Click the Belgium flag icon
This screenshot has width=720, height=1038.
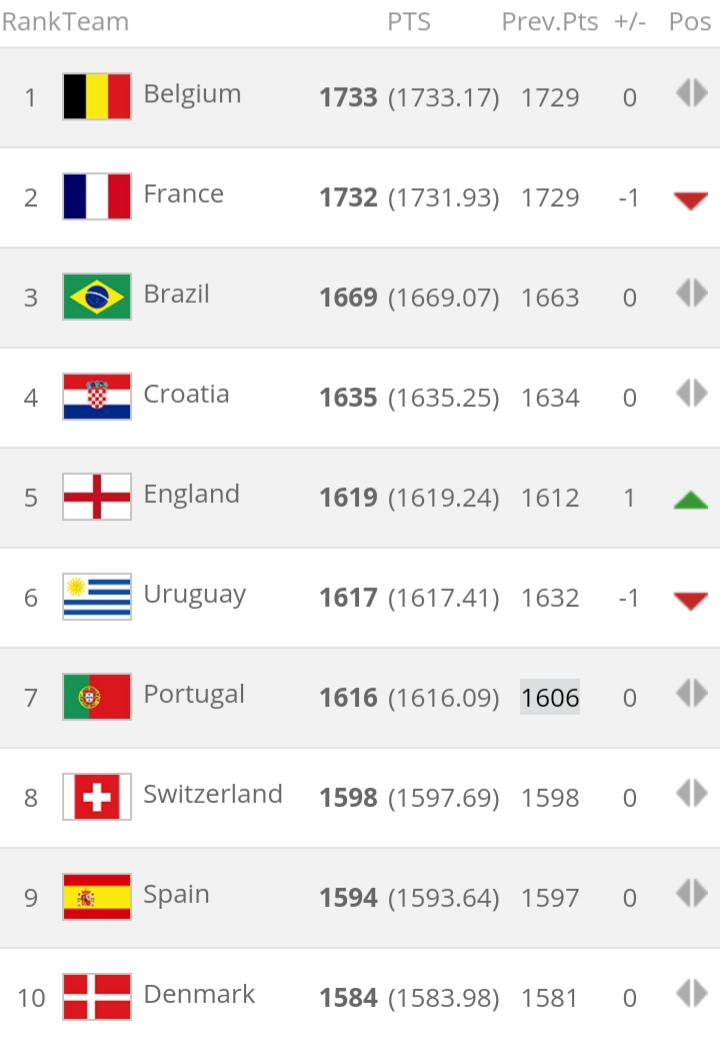tap(97, 96)
